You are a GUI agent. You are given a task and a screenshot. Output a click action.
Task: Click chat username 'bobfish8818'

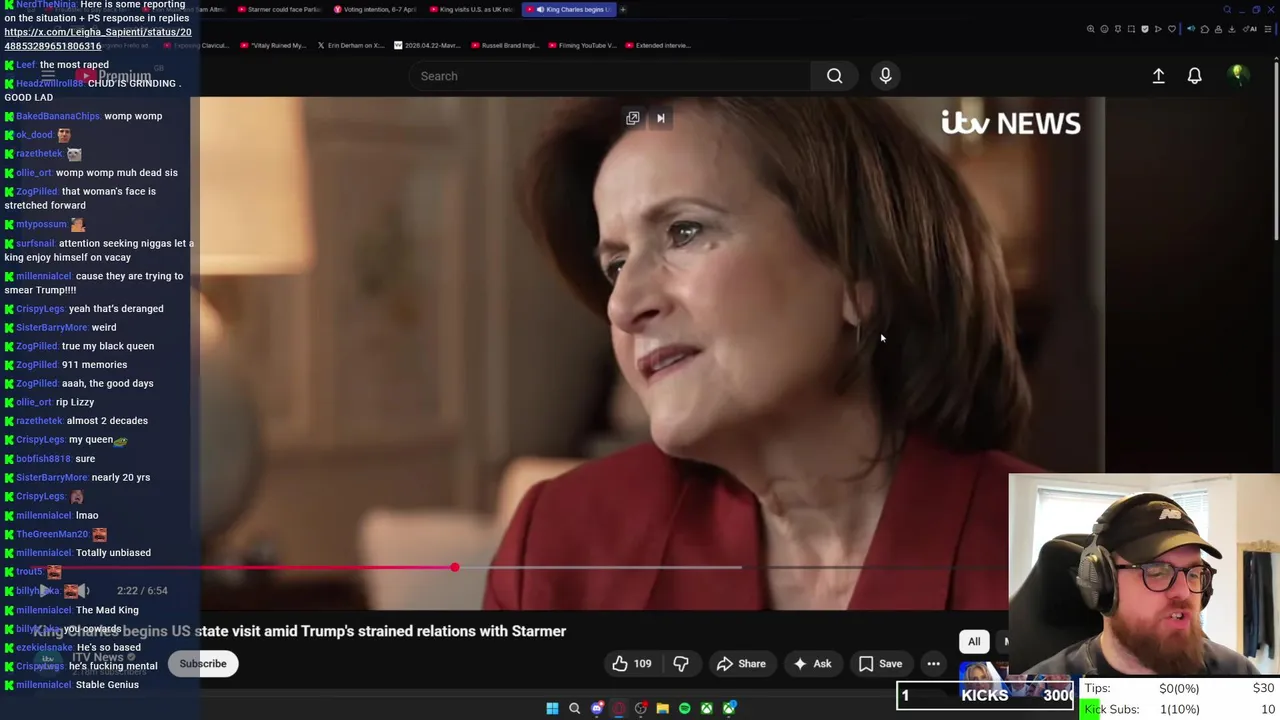(x=44, y=459)
